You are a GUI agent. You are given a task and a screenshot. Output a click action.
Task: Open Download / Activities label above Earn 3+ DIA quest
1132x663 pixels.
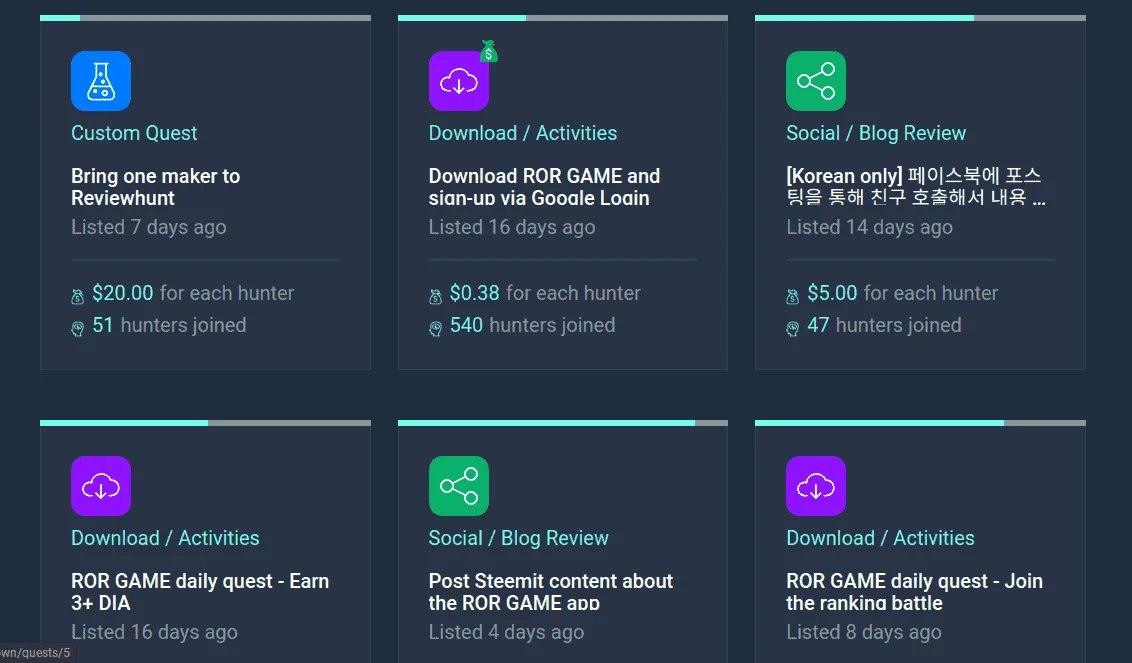165,538
